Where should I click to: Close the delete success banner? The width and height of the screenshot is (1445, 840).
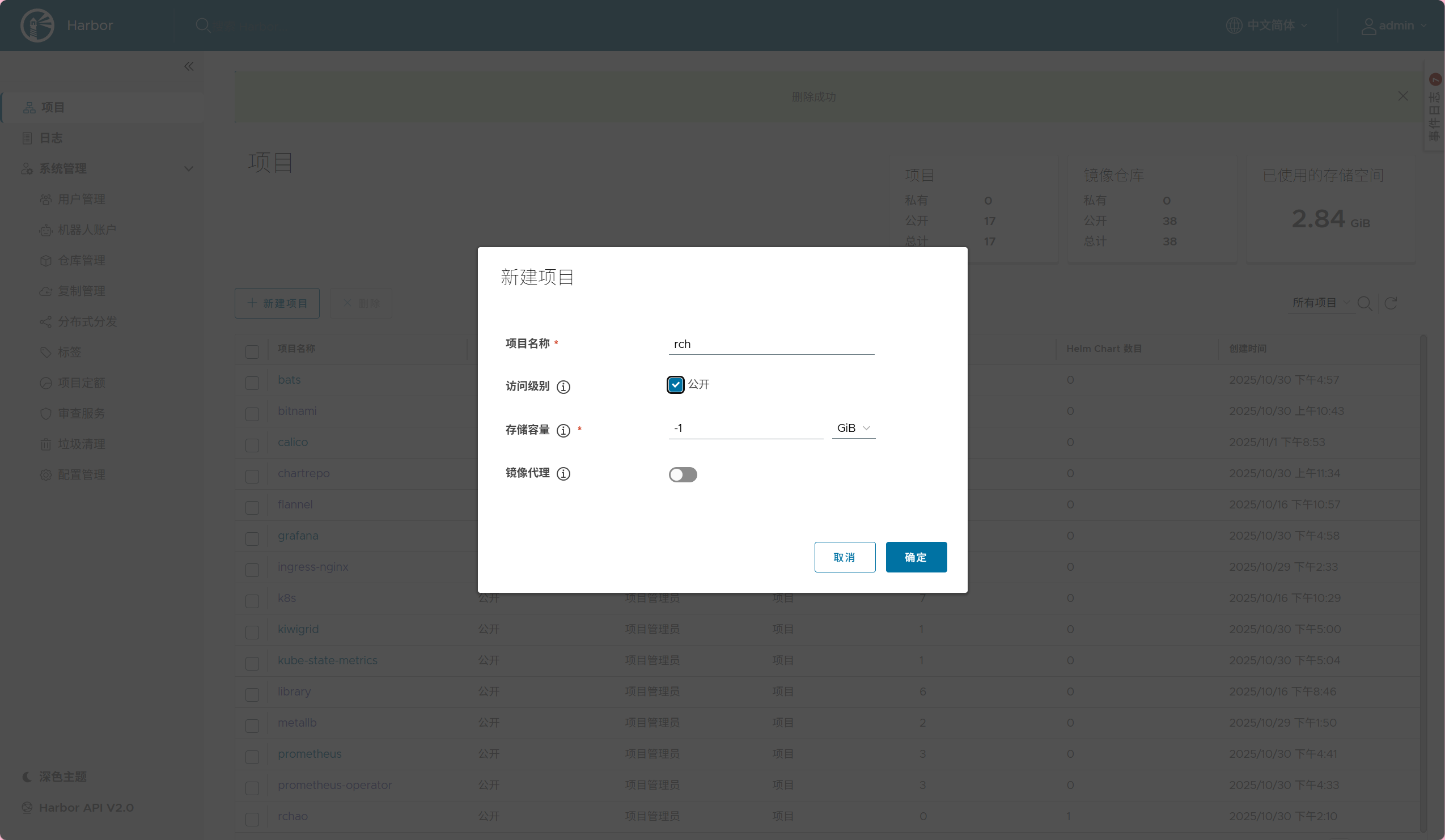coord(1402,96)
